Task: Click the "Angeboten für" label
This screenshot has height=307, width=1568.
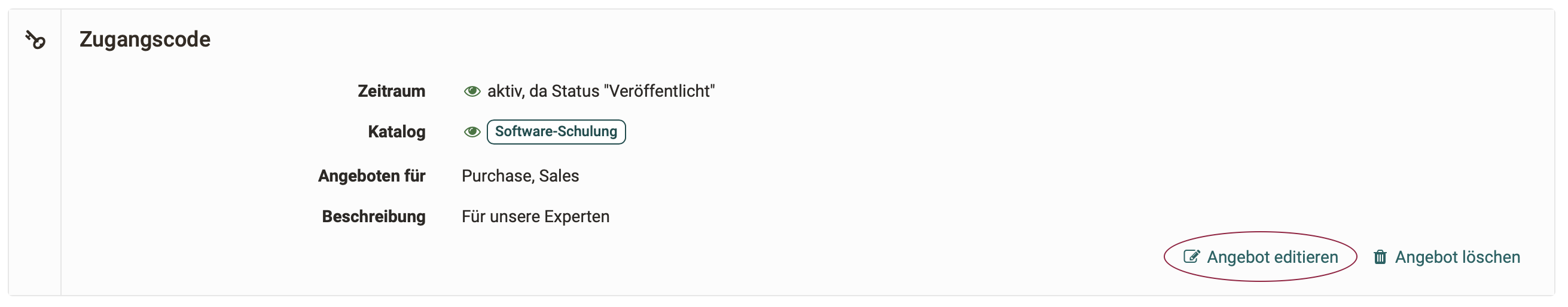Action: point(371,176)
